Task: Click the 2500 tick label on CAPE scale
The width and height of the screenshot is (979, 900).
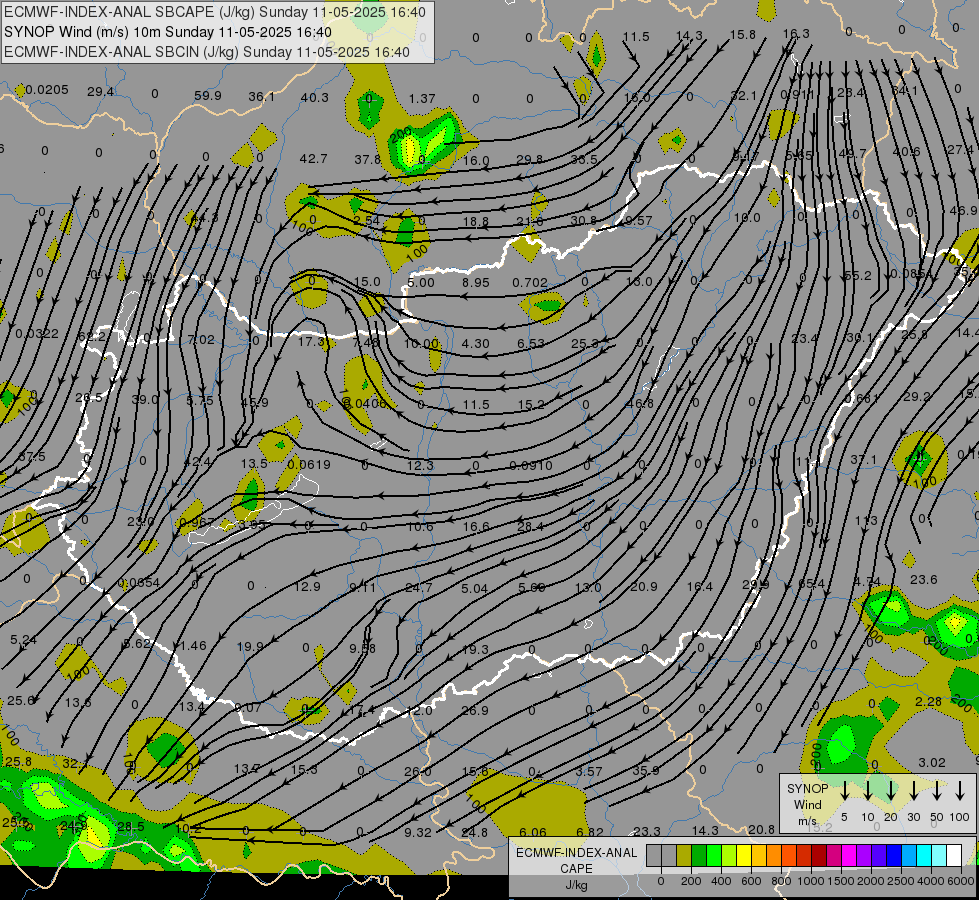Action: coord(901,881)
